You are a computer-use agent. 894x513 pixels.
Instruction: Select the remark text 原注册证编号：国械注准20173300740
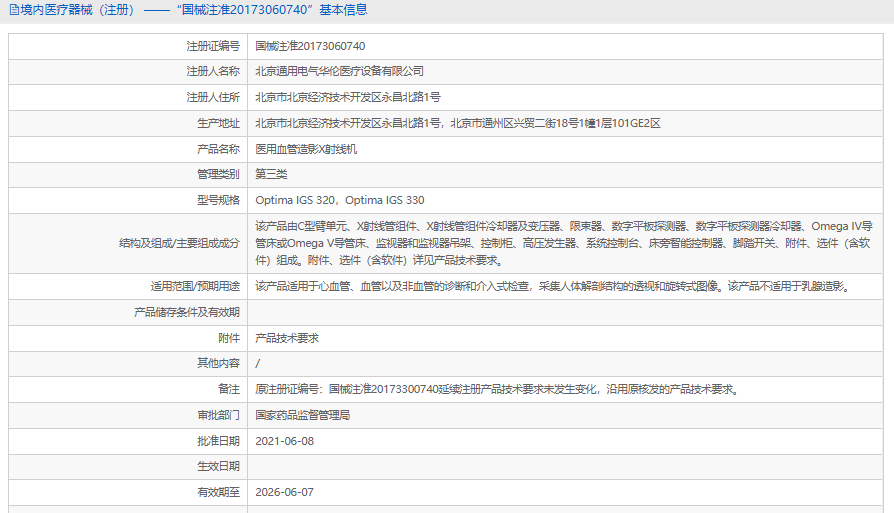click(x=498, y=389)
